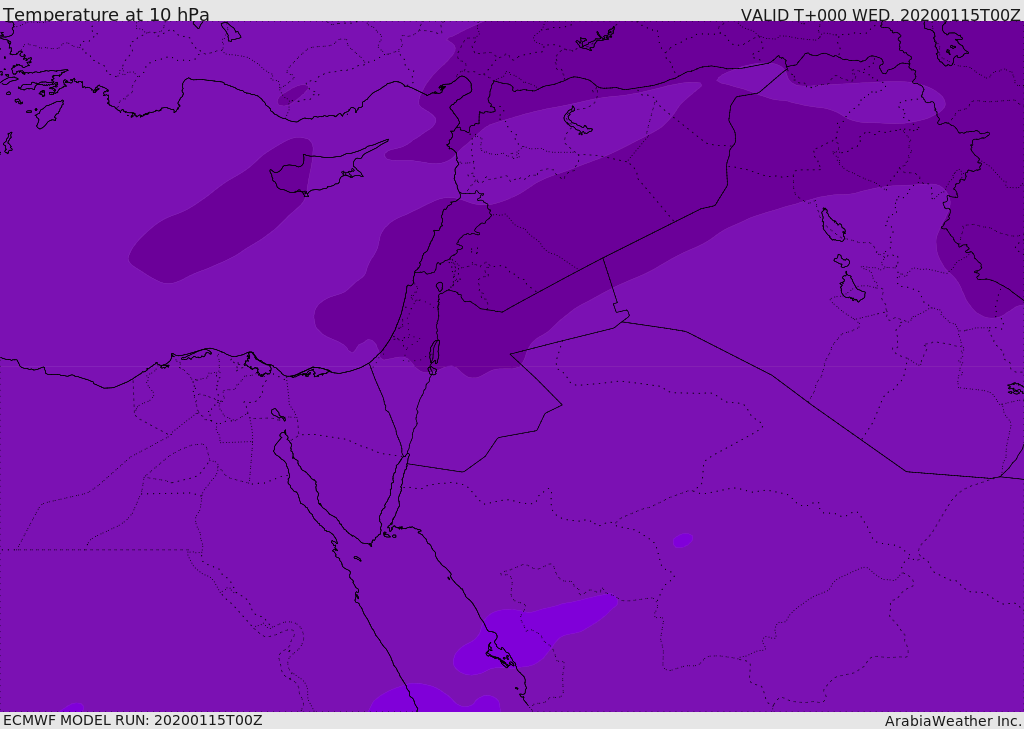The image size is (1024, 729).
Task: Click the 'ArabiaWeather Inc.' credit text
Action: 953,721
